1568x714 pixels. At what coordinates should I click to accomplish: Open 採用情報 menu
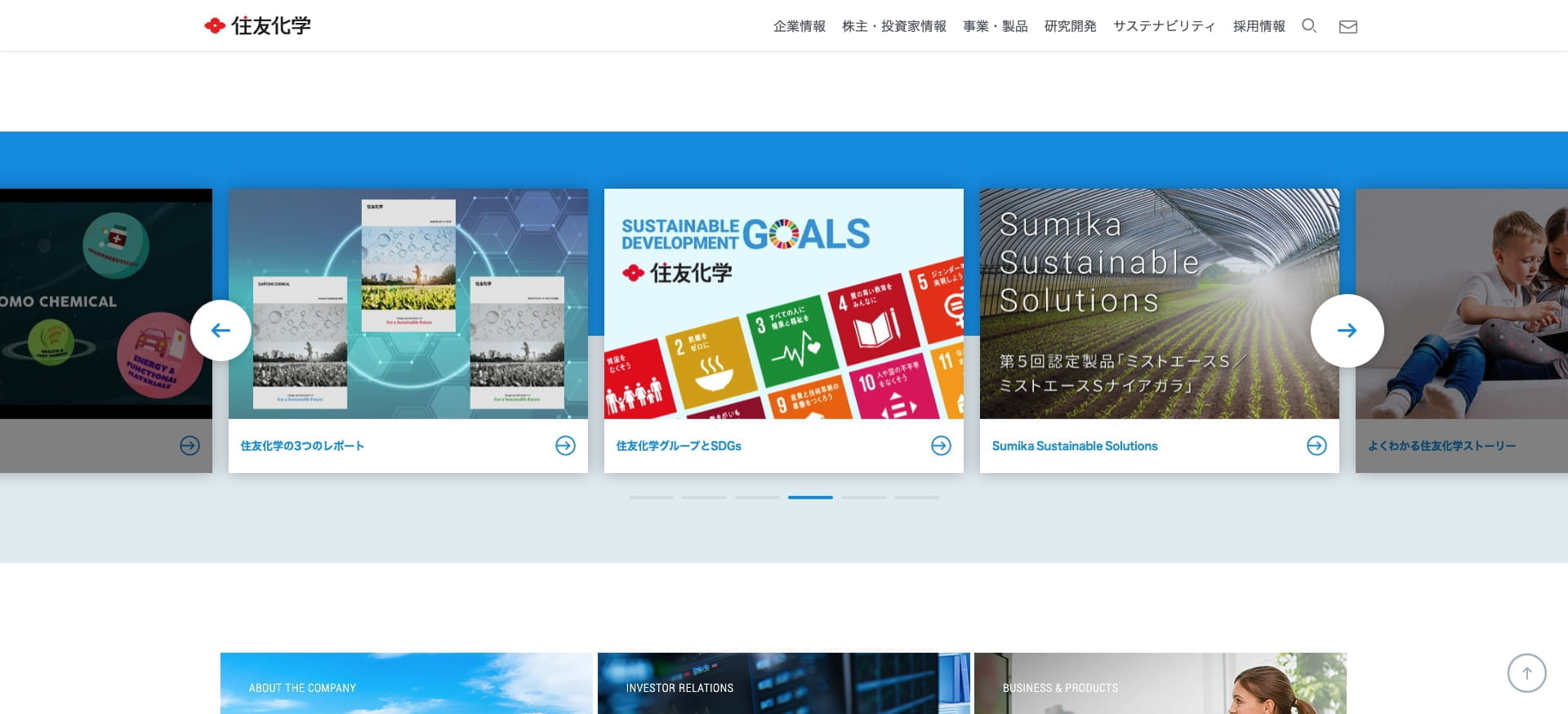[1259, 26]
